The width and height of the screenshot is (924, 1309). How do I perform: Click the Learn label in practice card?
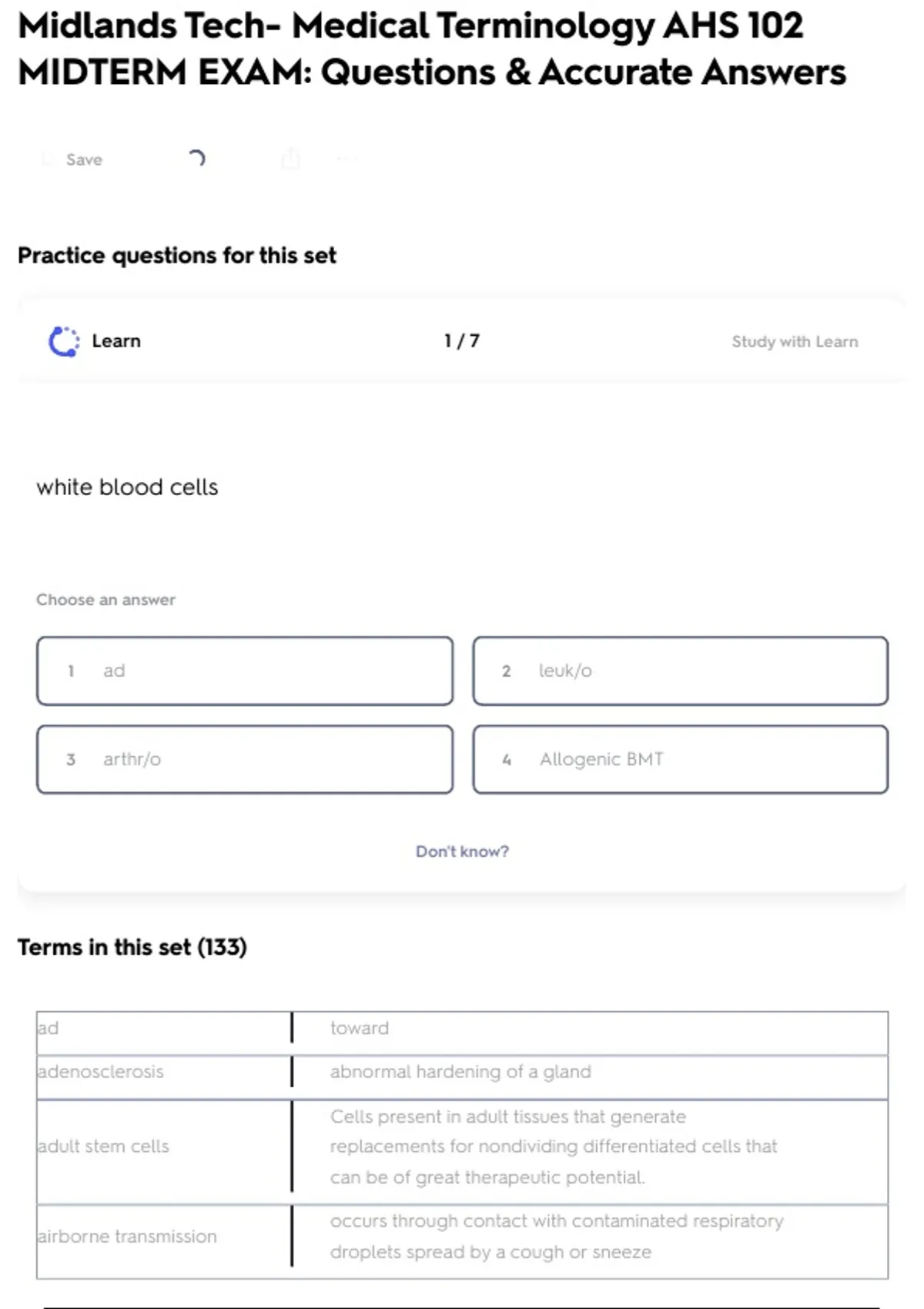click(116, 341)
